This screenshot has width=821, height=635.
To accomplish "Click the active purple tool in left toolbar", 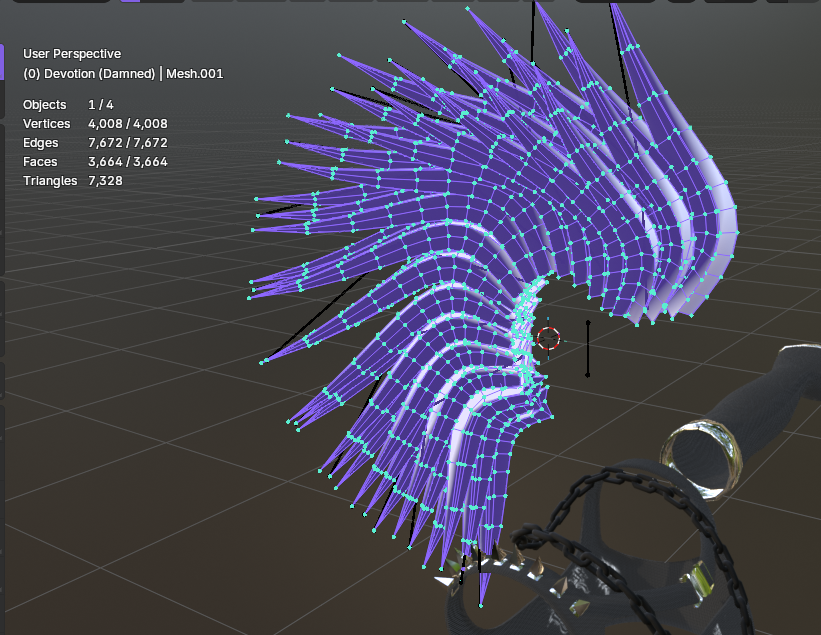I will tap(2, 62).
